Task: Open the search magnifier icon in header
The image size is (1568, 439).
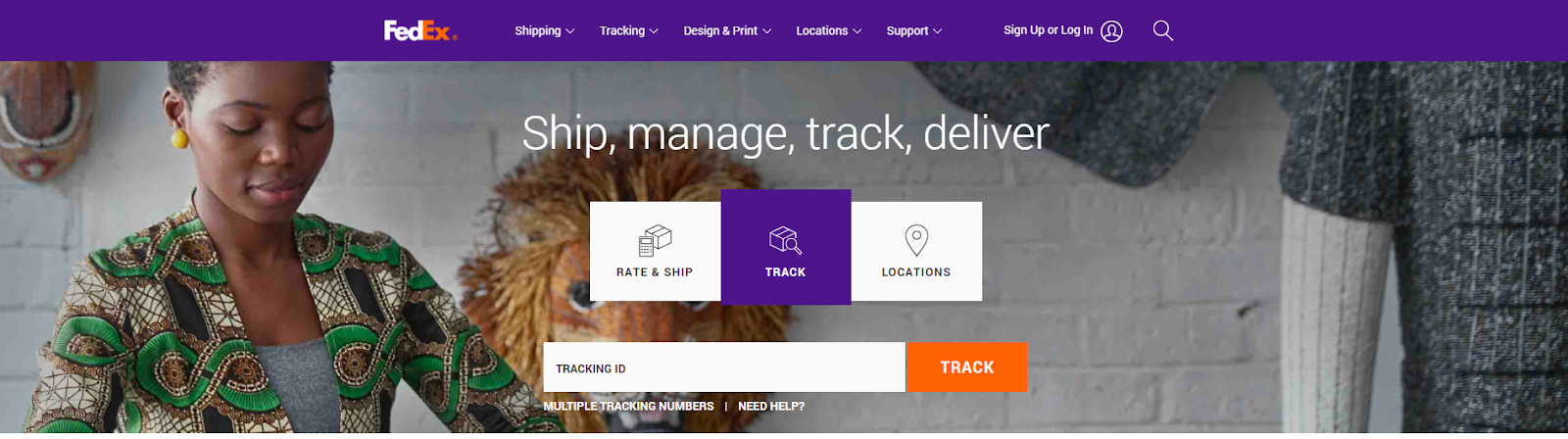Action: [1162, 30]
